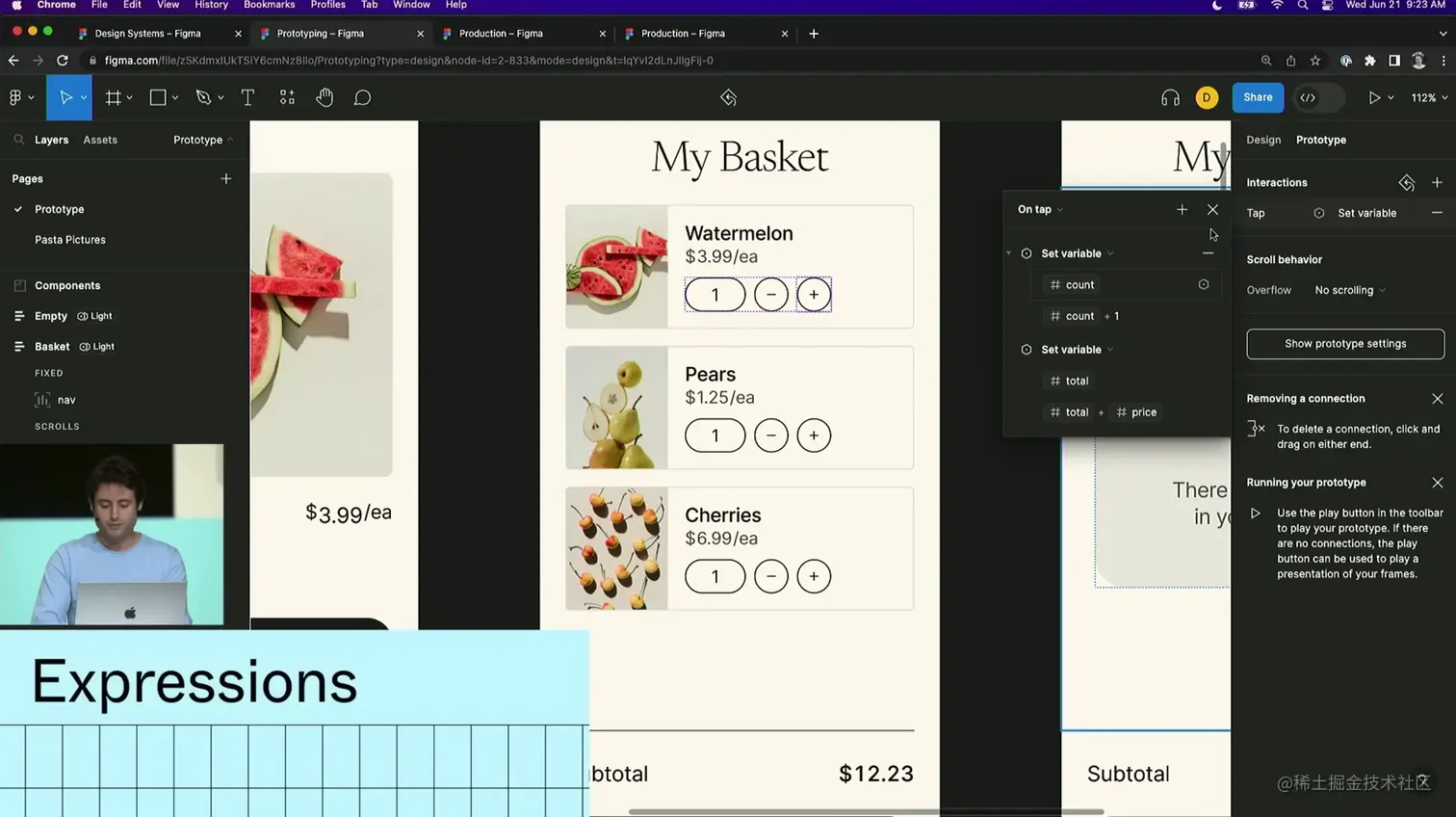This screenshot has height=817, width=1456.
Task: Add a new page with plus icon
Action: [x=225, y=178]
